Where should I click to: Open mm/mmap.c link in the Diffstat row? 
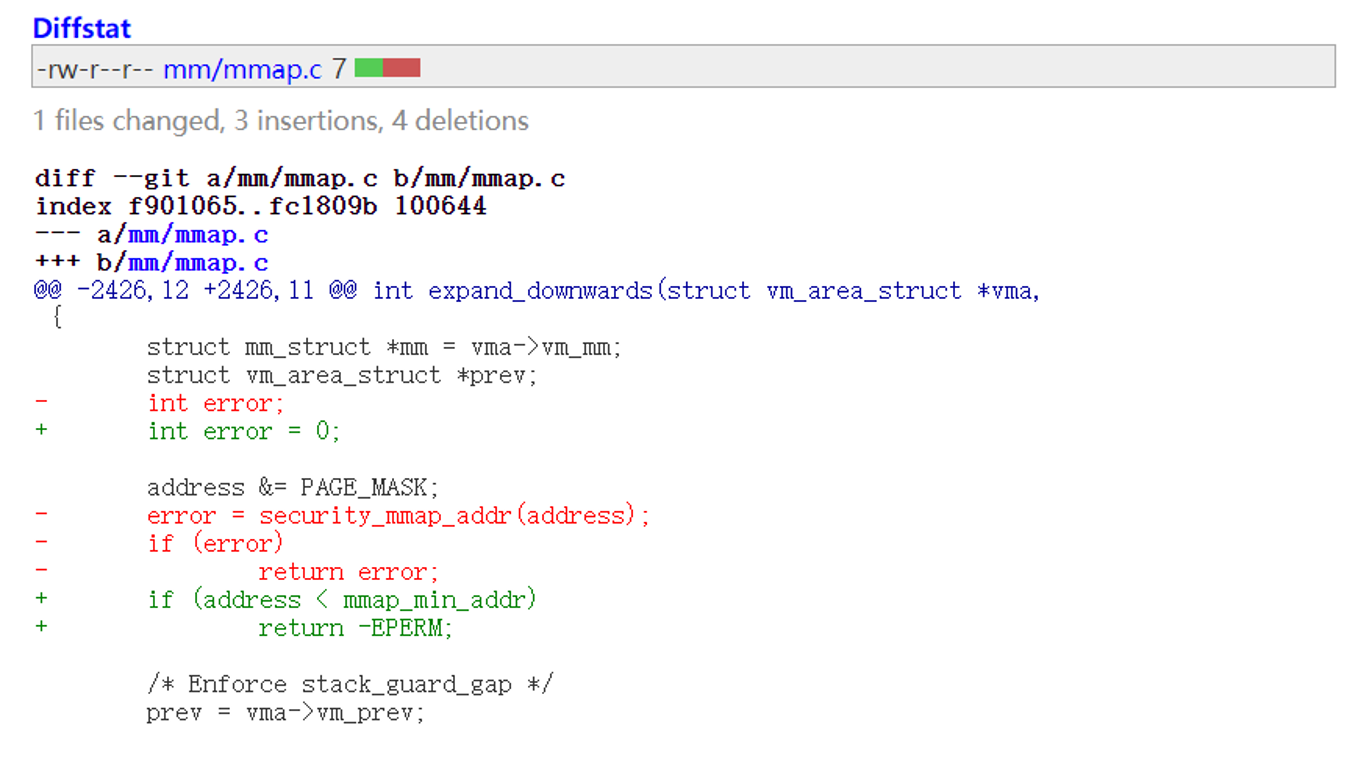coord(242,68)
